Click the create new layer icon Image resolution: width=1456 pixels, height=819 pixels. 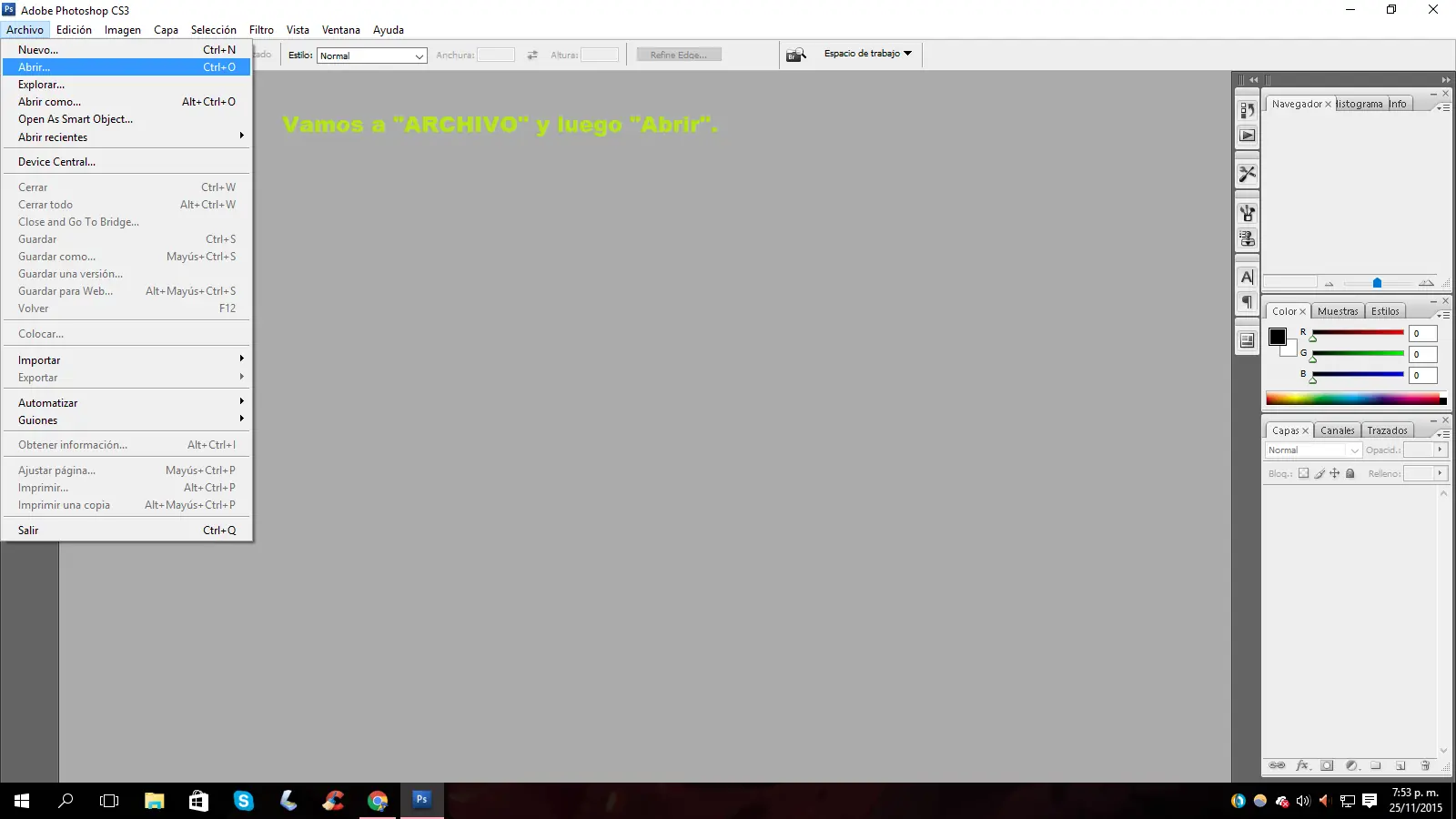[x=1400, y=765]
